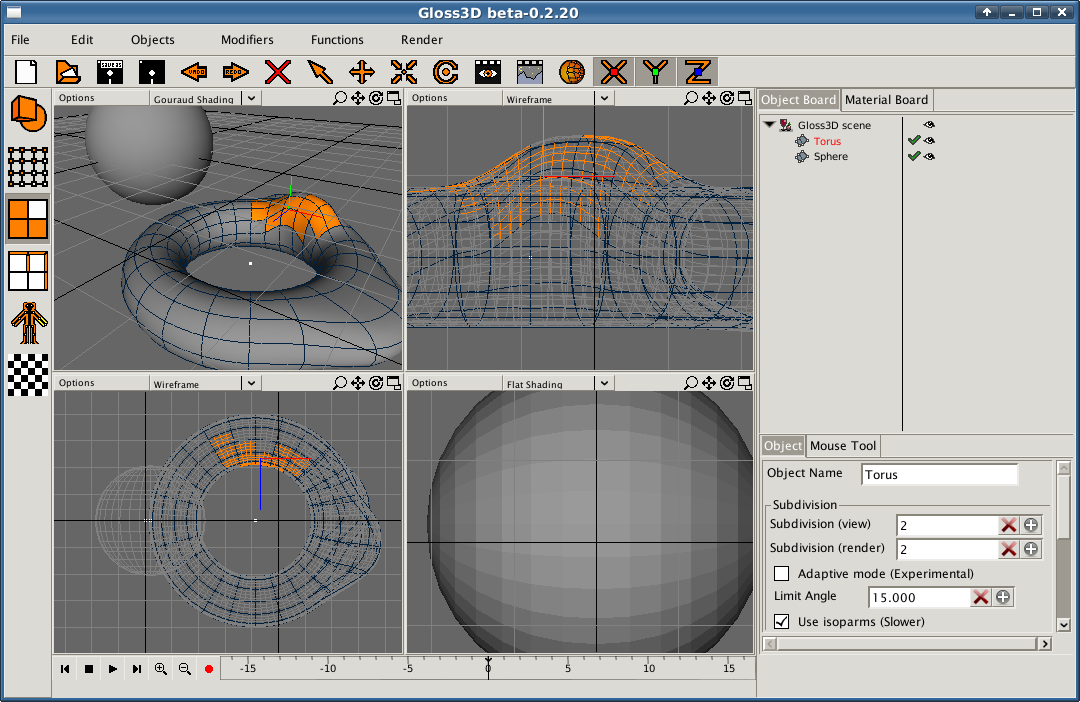Open the Modifiers menu
This screenshot has width=1080, height=702.
(x=247, y=40)
